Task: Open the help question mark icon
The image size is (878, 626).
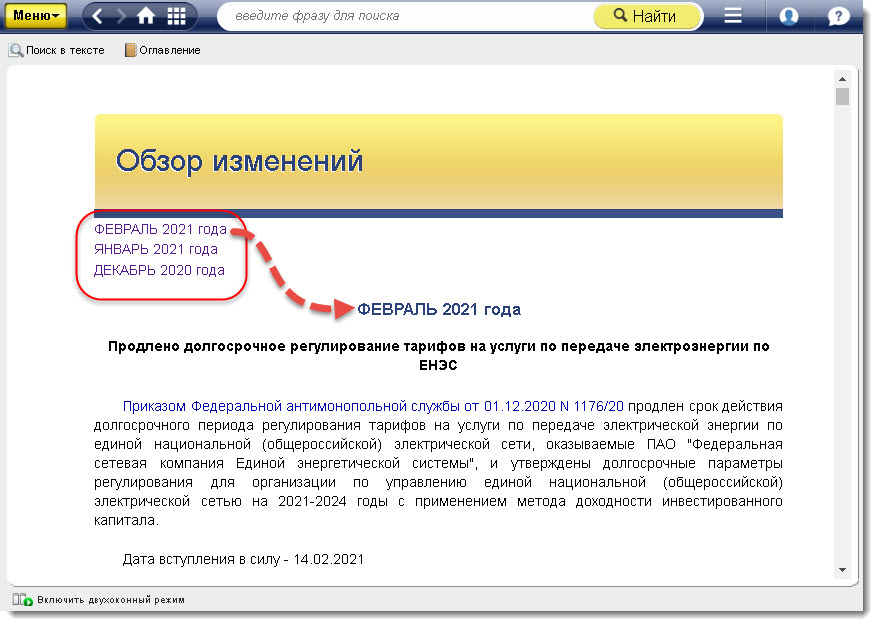Action: coord(838,16)
